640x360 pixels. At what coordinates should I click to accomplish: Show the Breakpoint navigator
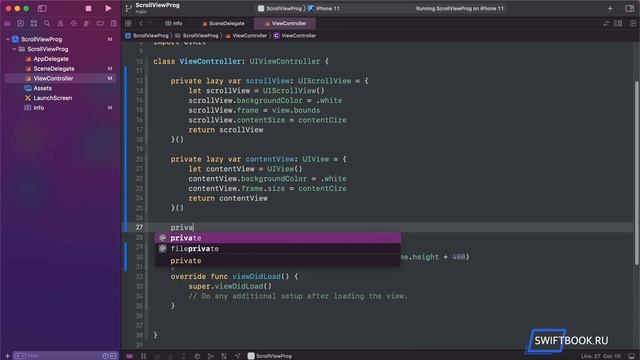(x=100, y=24)
